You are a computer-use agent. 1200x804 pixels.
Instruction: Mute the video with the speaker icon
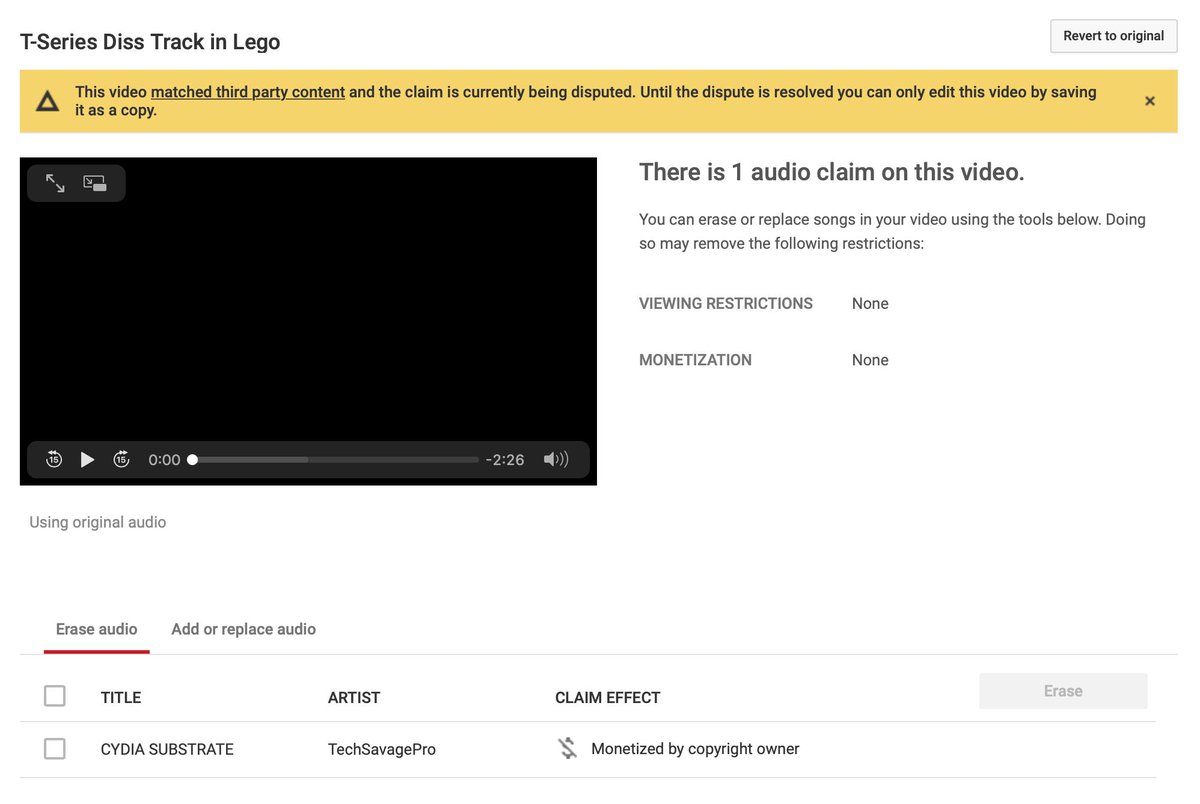(x=555, y=459)
